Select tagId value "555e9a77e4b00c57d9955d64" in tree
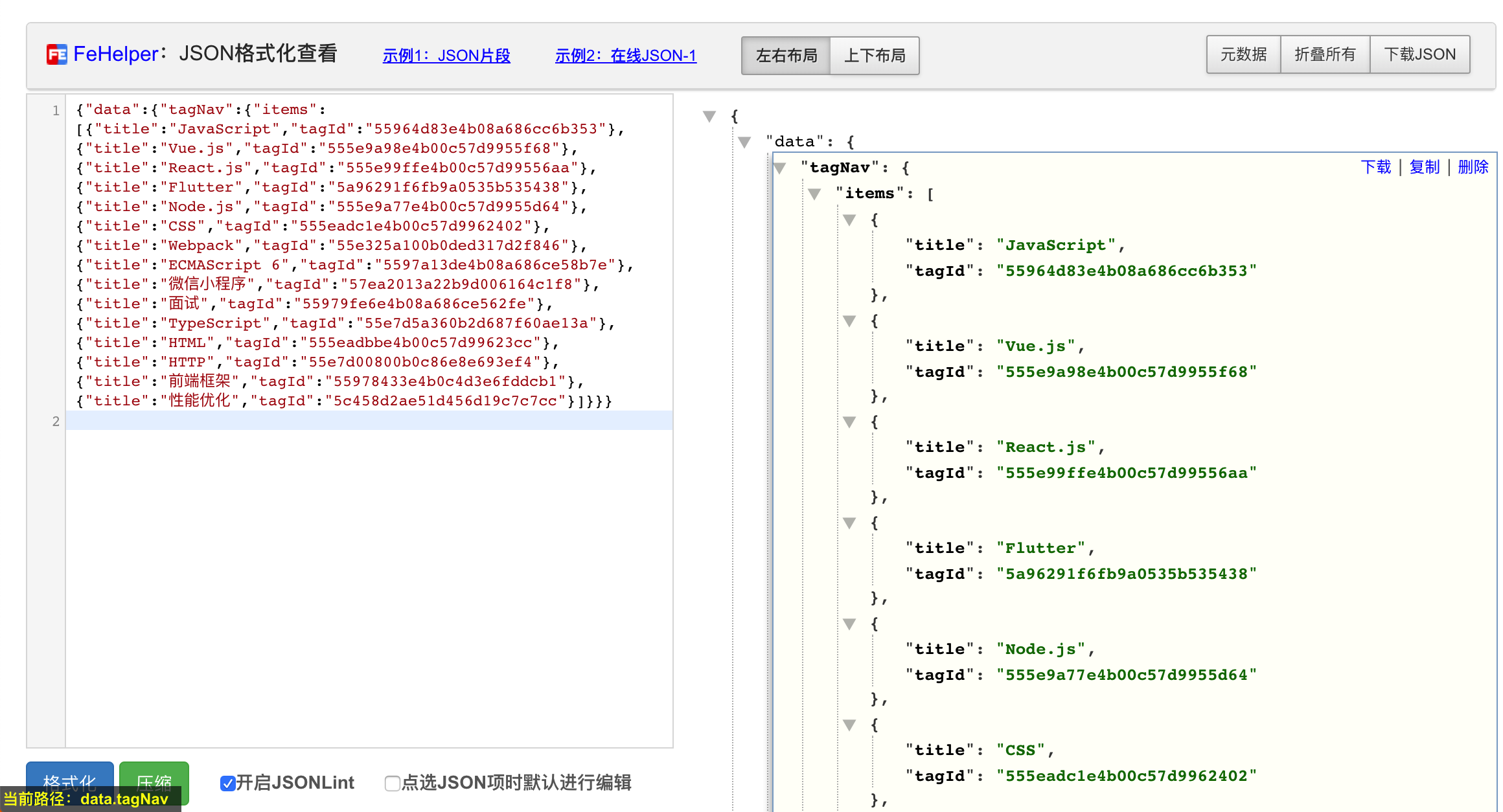 point(1127,675)
